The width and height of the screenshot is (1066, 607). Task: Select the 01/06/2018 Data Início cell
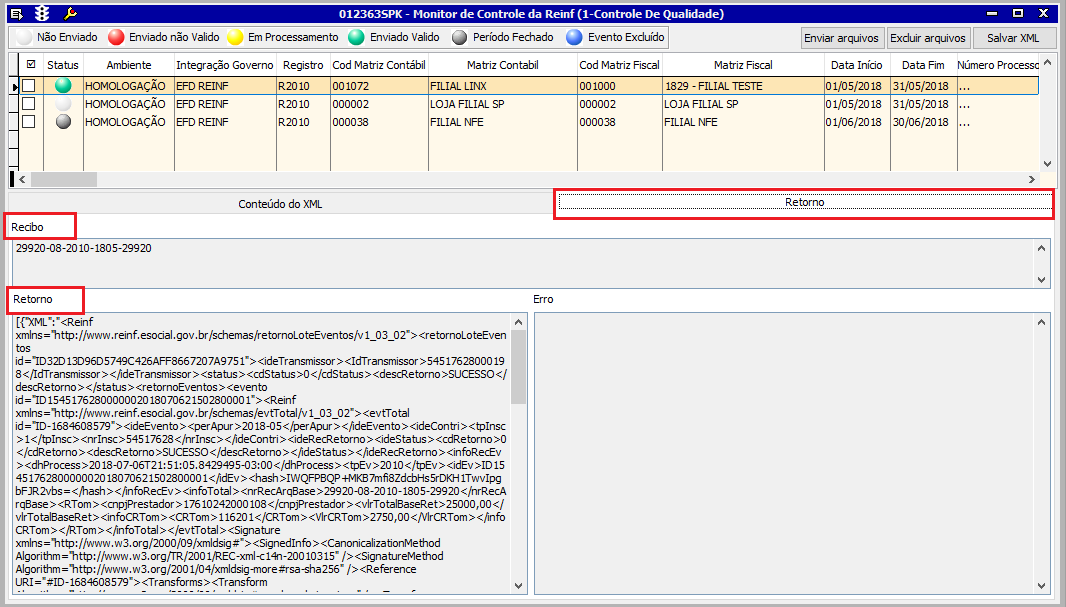tap(857, 122)
